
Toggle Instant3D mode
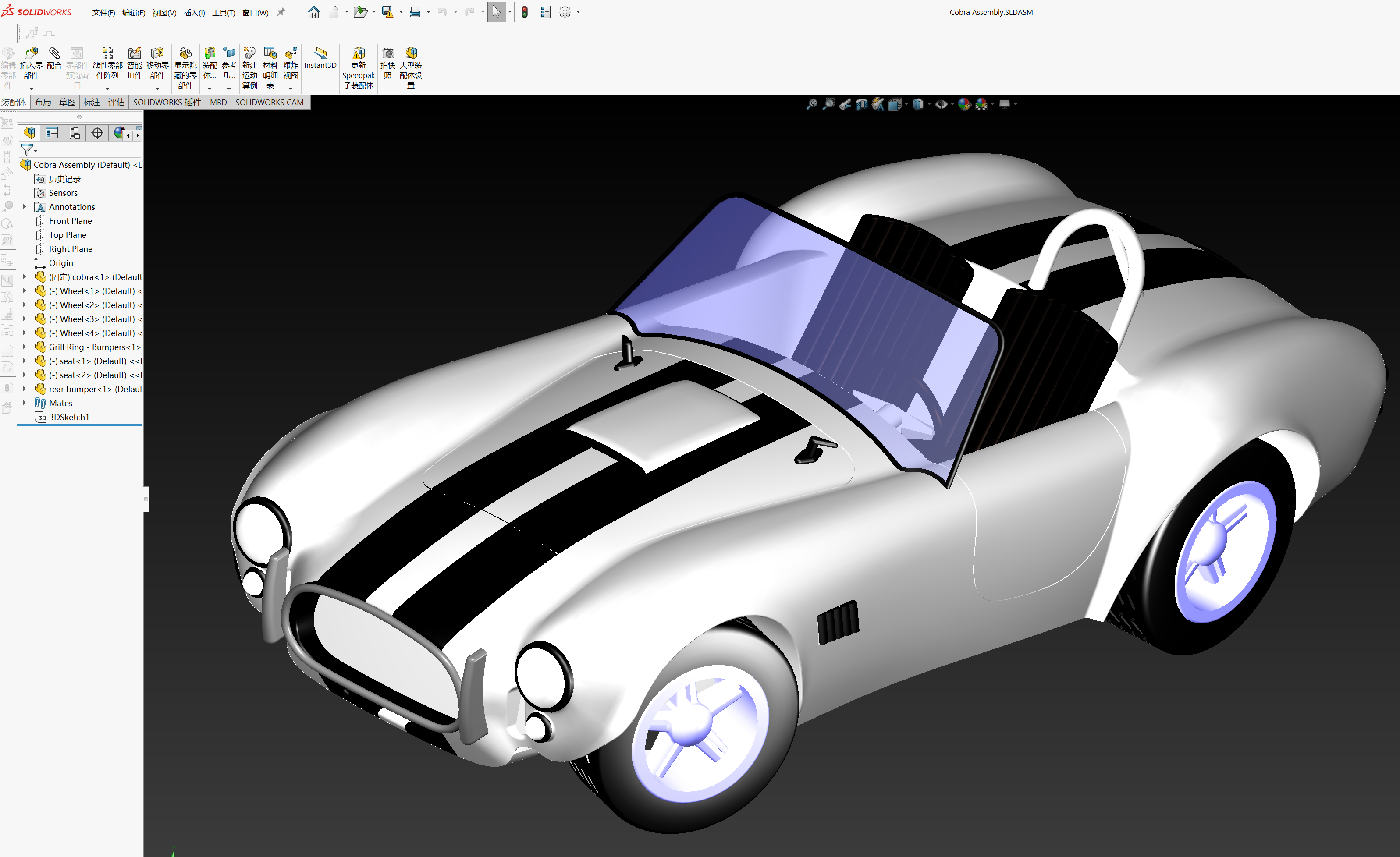coord(320,59)
